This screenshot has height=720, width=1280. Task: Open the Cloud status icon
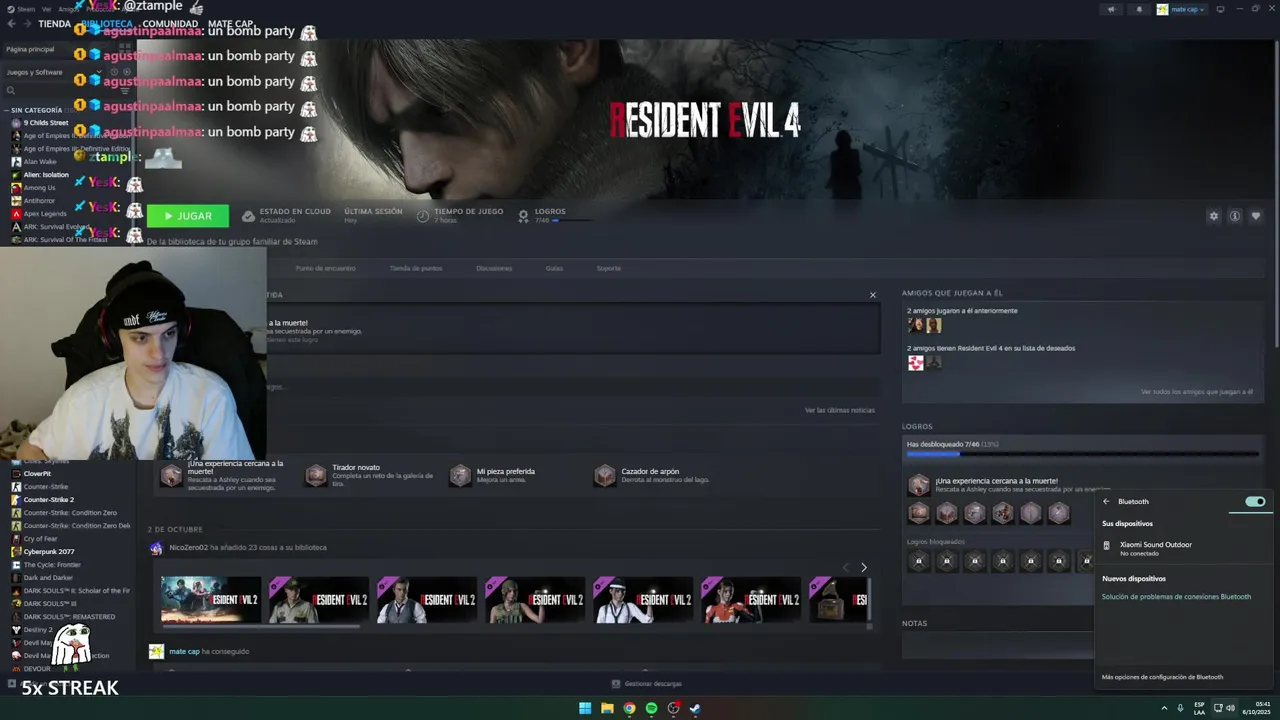pos(248,216)
